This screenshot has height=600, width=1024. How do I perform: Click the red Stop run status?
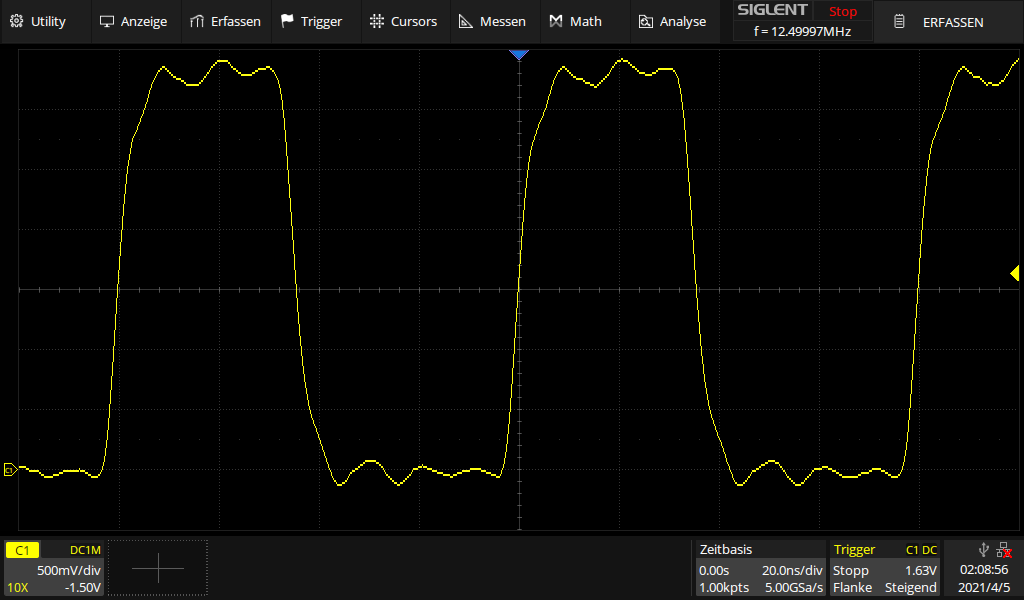click(x=842, y=11)
